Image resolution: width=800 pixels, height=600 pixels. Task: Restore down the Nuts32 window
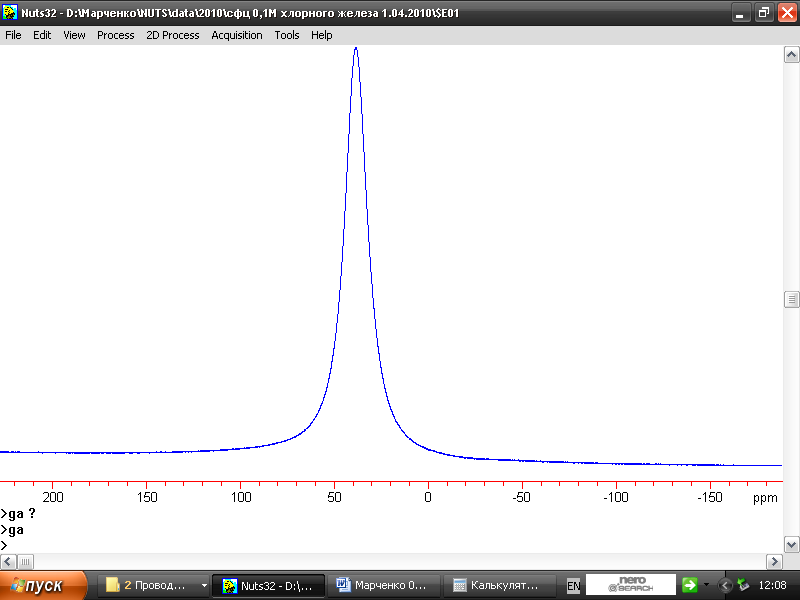coord(763,13)
